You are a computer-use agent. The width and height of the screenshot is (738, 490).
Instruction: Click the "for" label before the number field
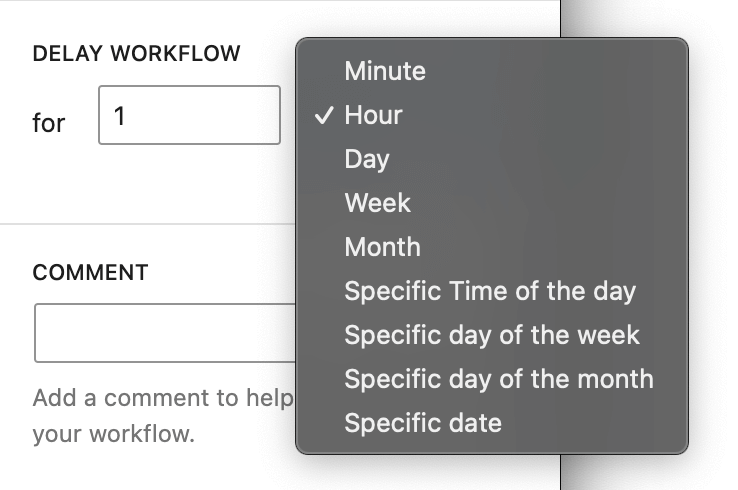[49, 123]
